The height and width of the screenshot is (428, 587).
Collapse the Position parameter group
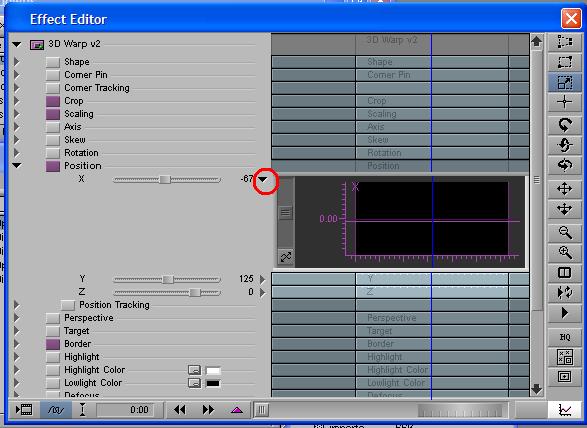pos(16,165)
